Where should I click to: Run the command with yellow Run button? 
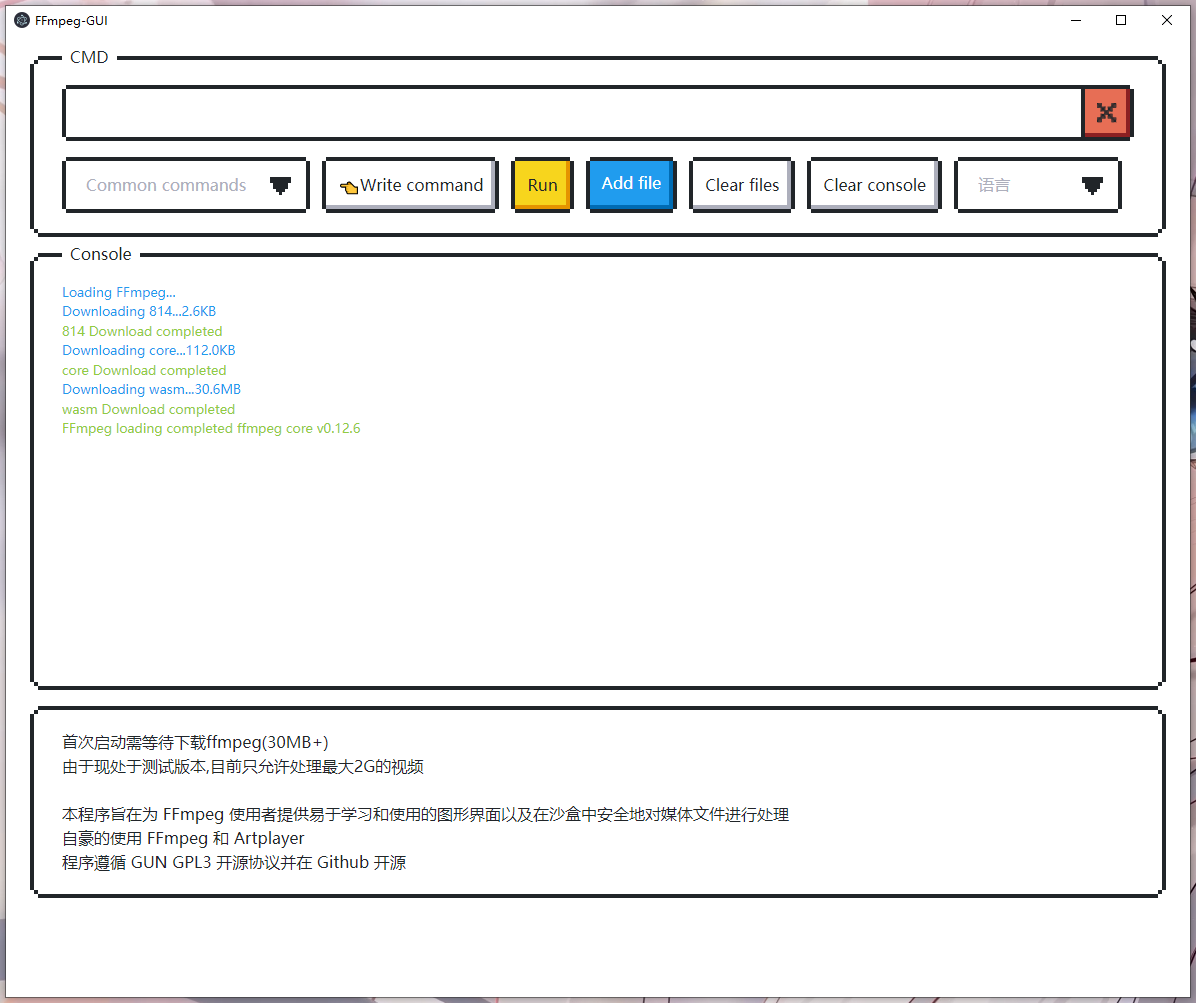click(x=542, y=185)
